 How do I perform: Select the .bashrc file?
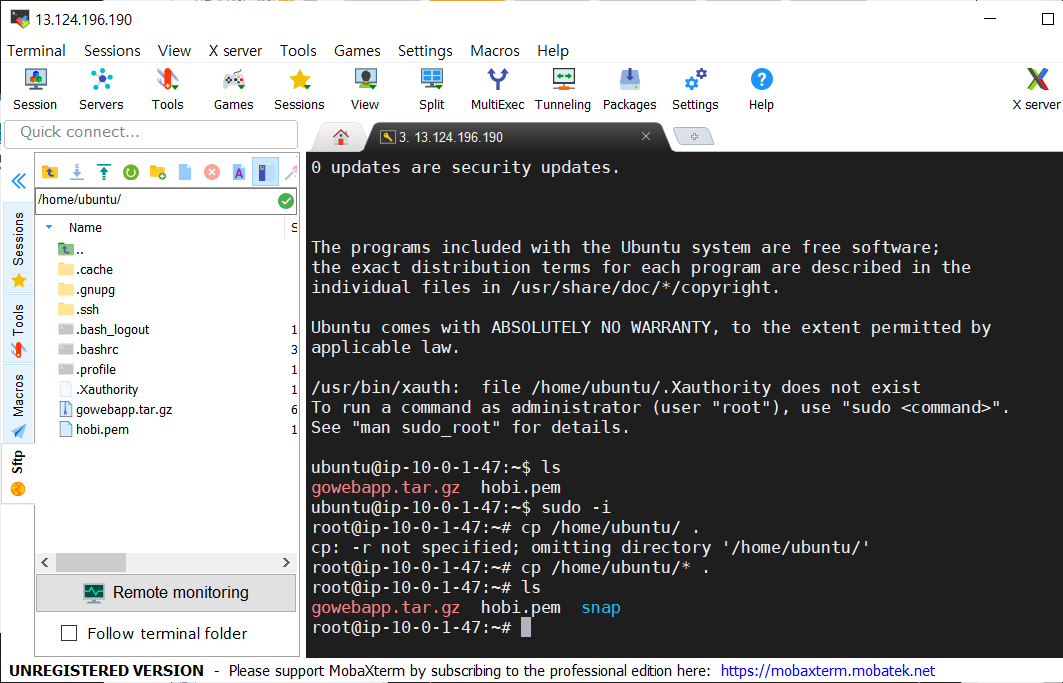(x=89, y=349)
